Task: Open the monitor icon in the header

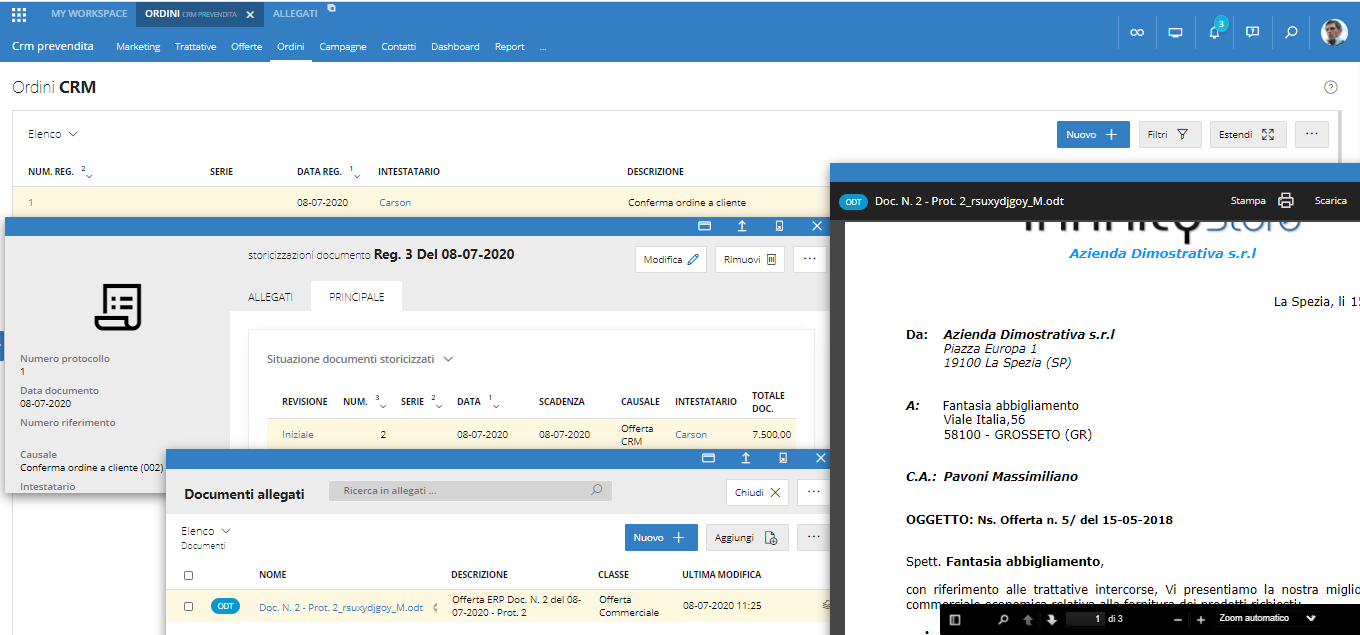Action: click(x=1175, y=32)
